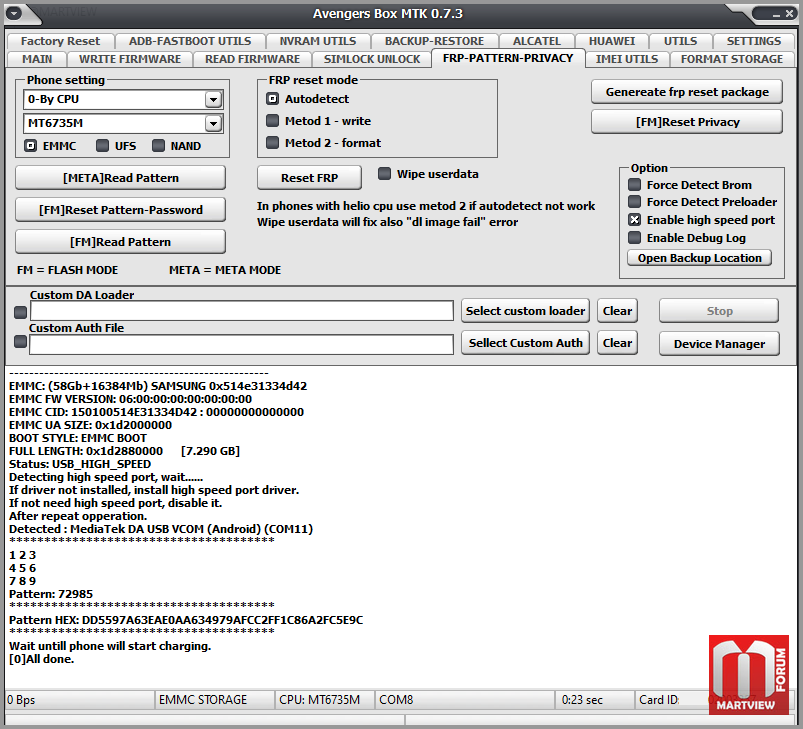Open the IMEI UTILS tab
The image size is (803, 729).
(627, 59)
